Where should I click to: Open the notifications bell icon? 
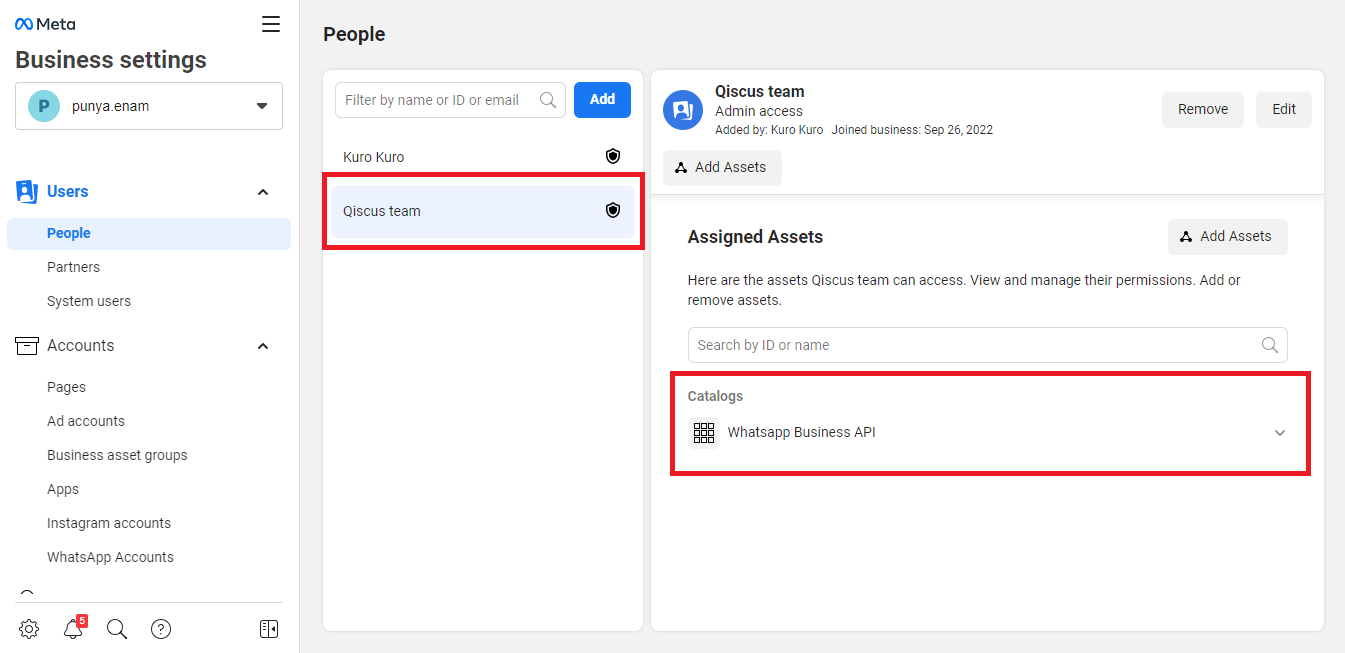coord(73,628)
